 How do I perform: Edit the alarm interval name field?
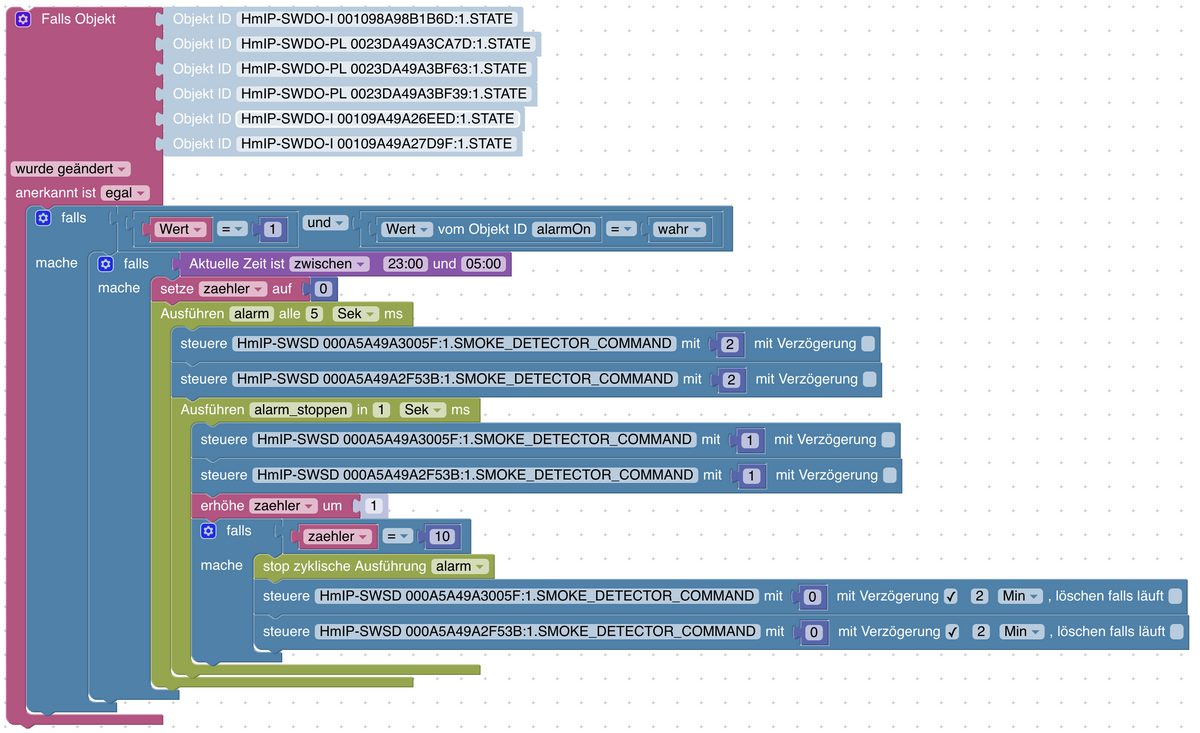click(252, 314)
